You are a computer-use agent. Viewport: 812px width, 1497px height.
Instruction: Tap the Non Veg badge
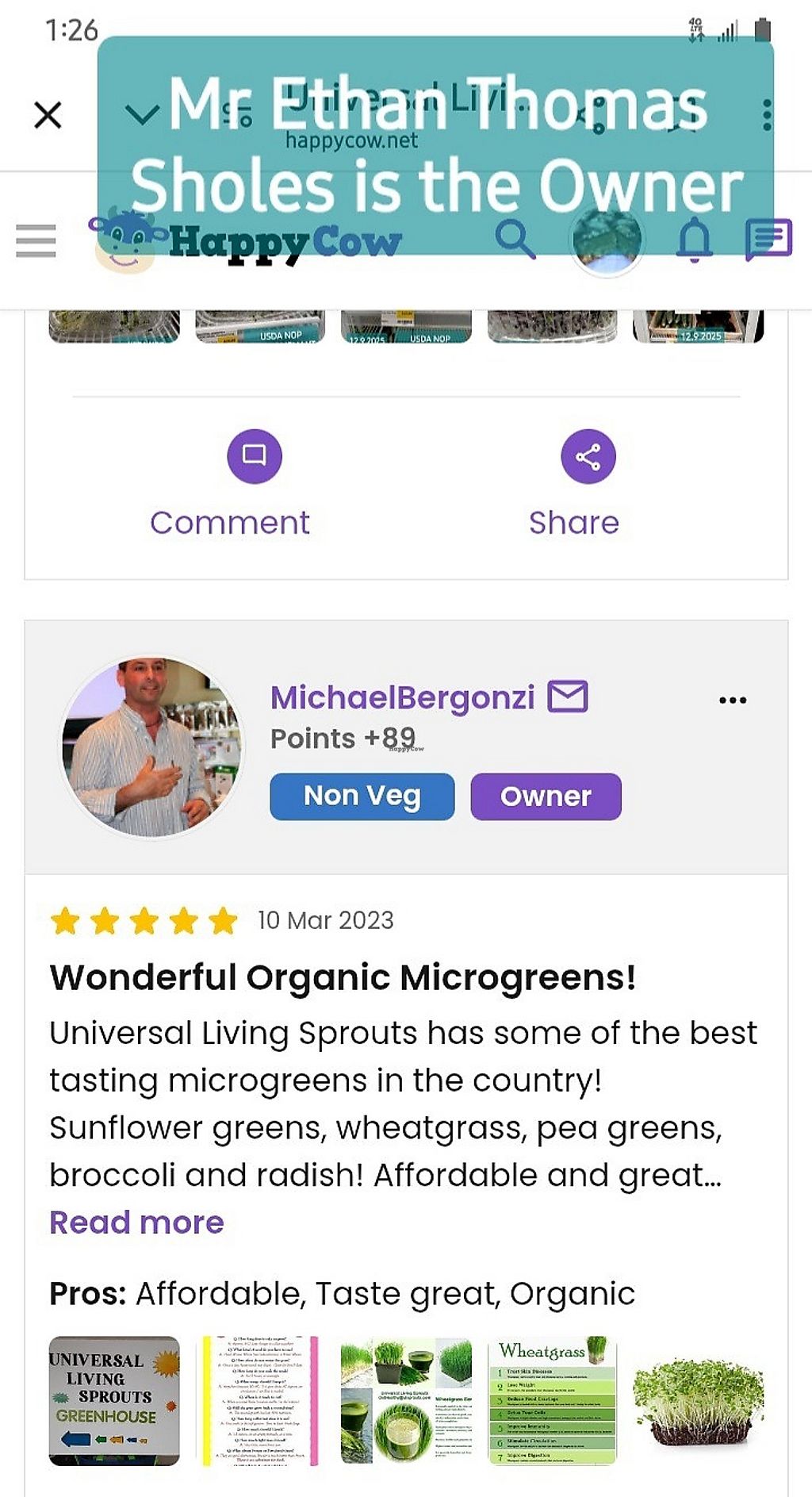click(362, 796)
